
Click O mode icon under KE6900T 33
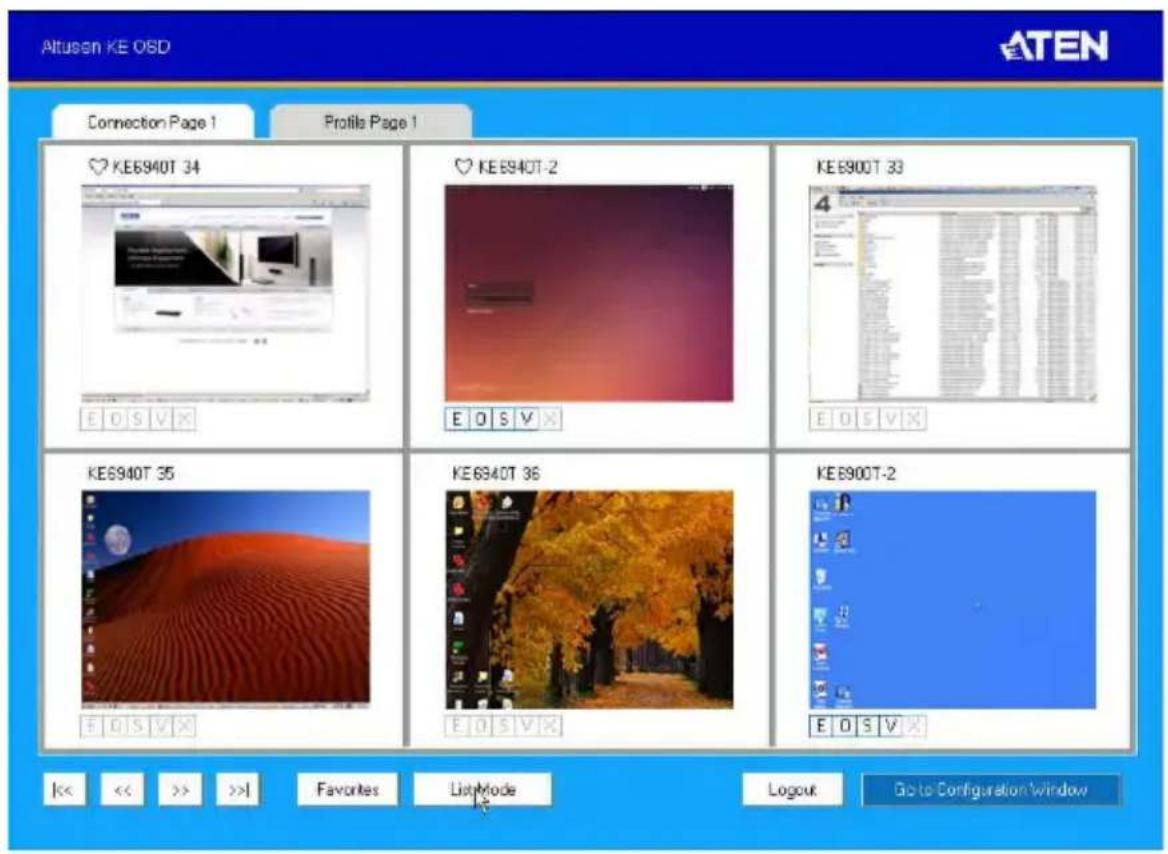coord(845,419)
